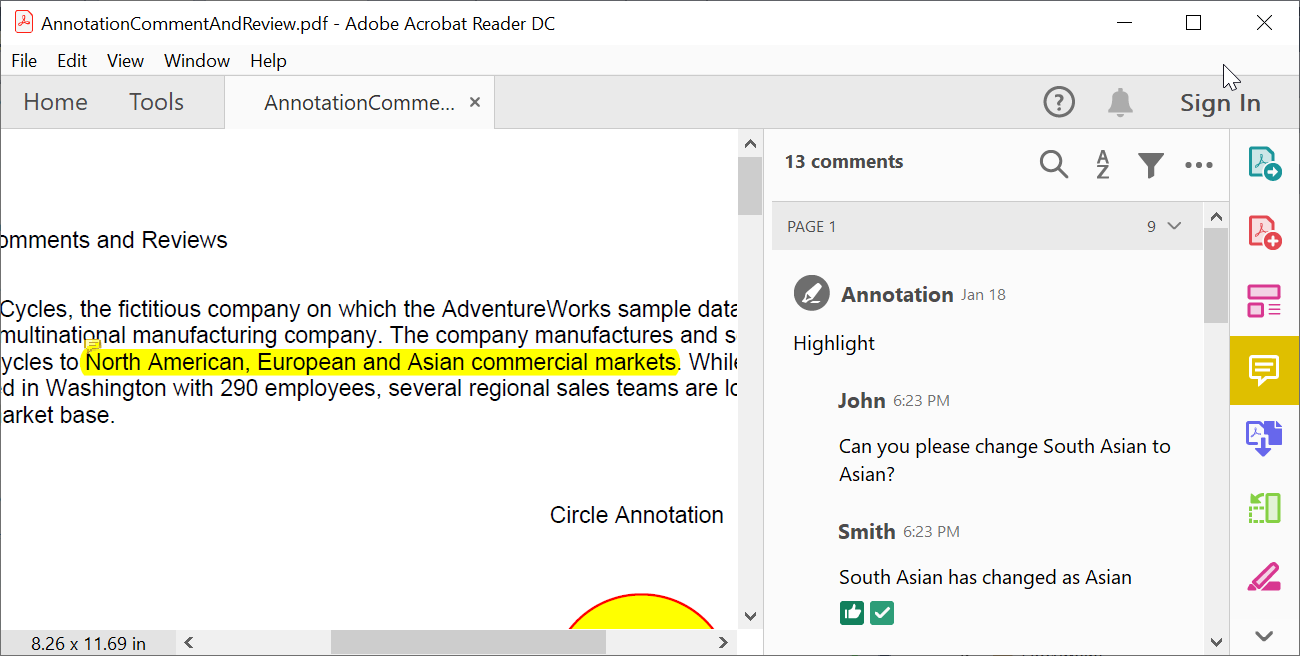Select the Create PDF tool icon
The width and height of the screenshot is (1300, 656).
pyautogui.click(x=1264, y=232)
